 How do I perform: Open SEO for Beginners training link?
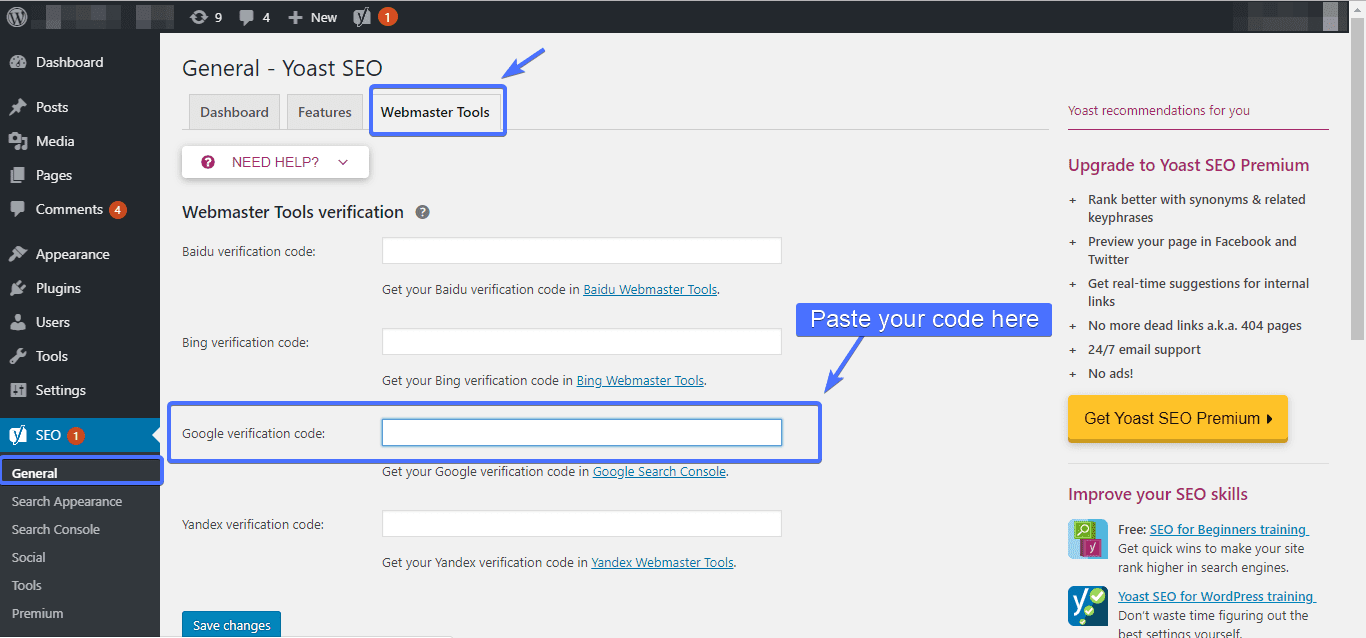click(x=1229, y=530)
